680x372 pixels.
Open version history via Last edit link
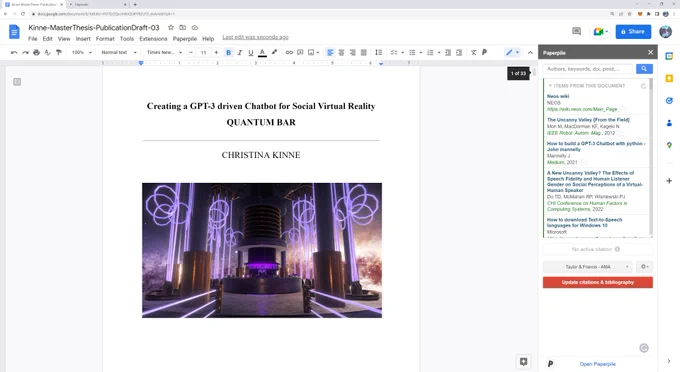tap(255, 37)
